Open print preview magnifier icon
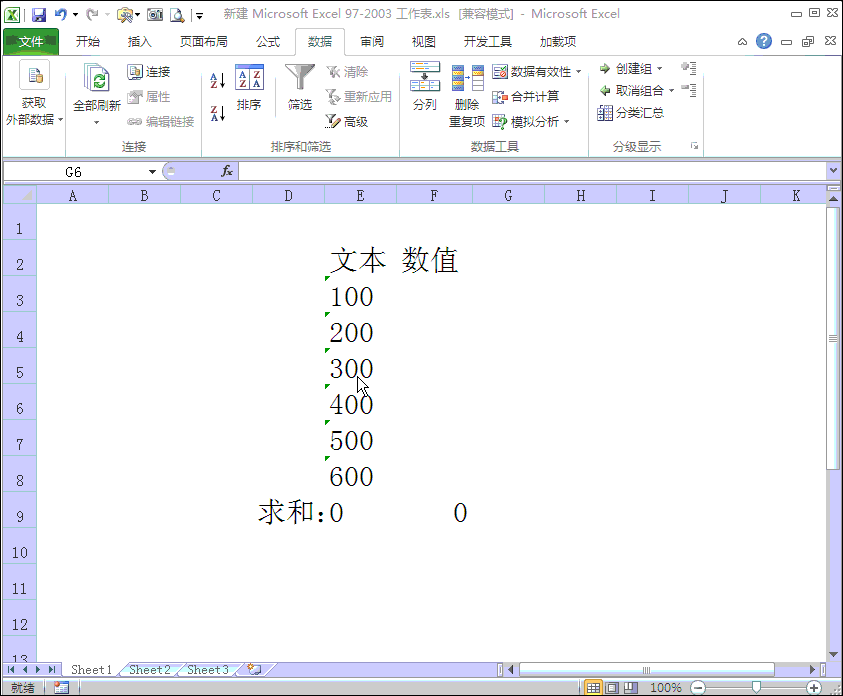Image resolution: width=843 pixels, height=696 pixels. click(177, 15)
